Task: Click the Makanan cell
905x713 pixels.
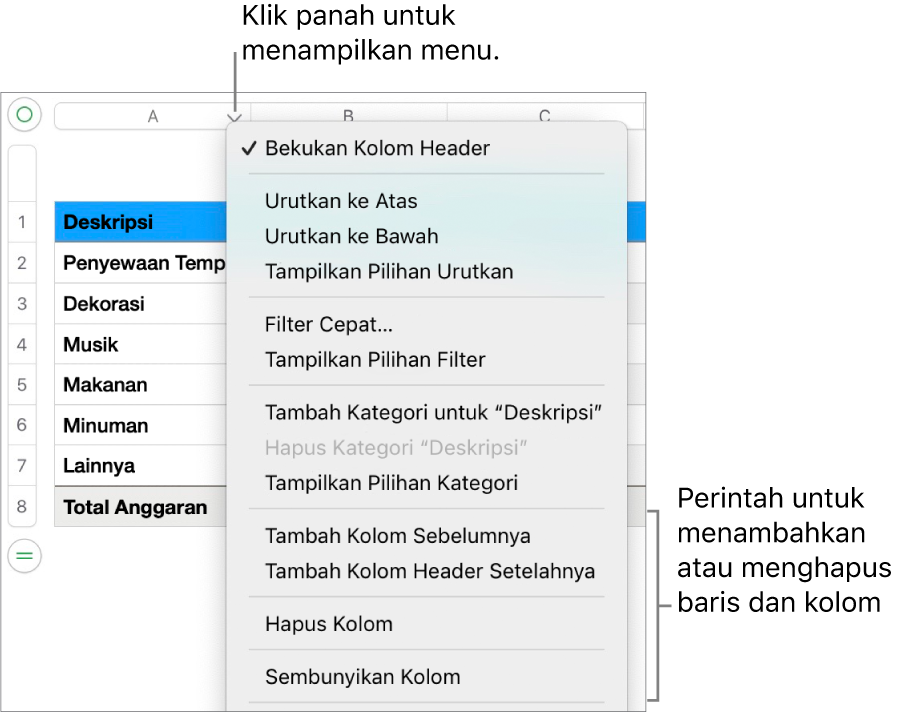Action: point(141,385)
